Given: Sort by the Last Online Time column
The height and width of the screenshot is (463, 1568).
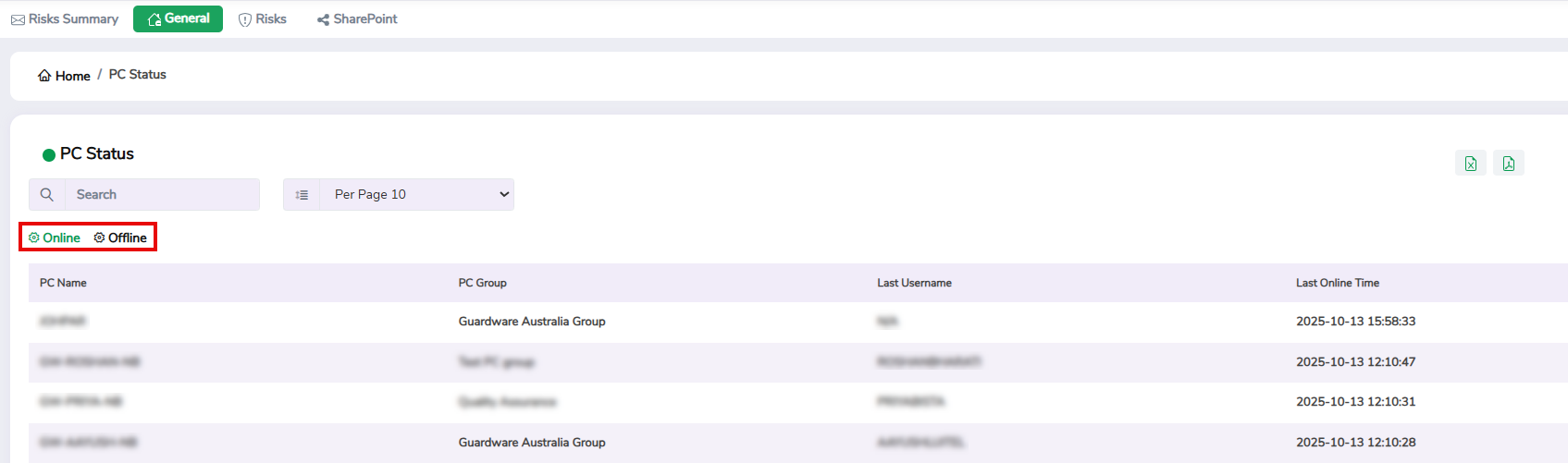Looking at the screenshot, I should tap(1337, 283).
